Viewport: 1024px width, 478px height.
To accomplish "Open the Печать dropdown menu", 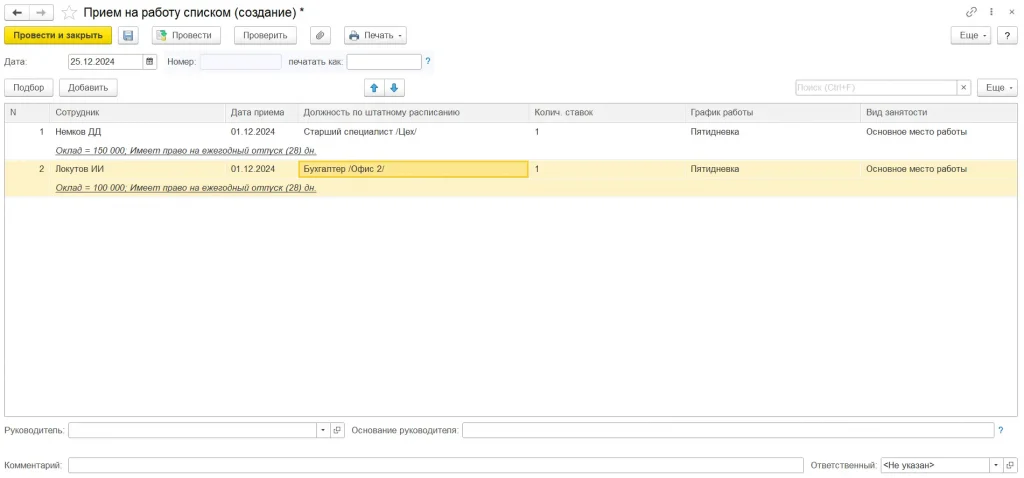I will [x=375, y=35].
